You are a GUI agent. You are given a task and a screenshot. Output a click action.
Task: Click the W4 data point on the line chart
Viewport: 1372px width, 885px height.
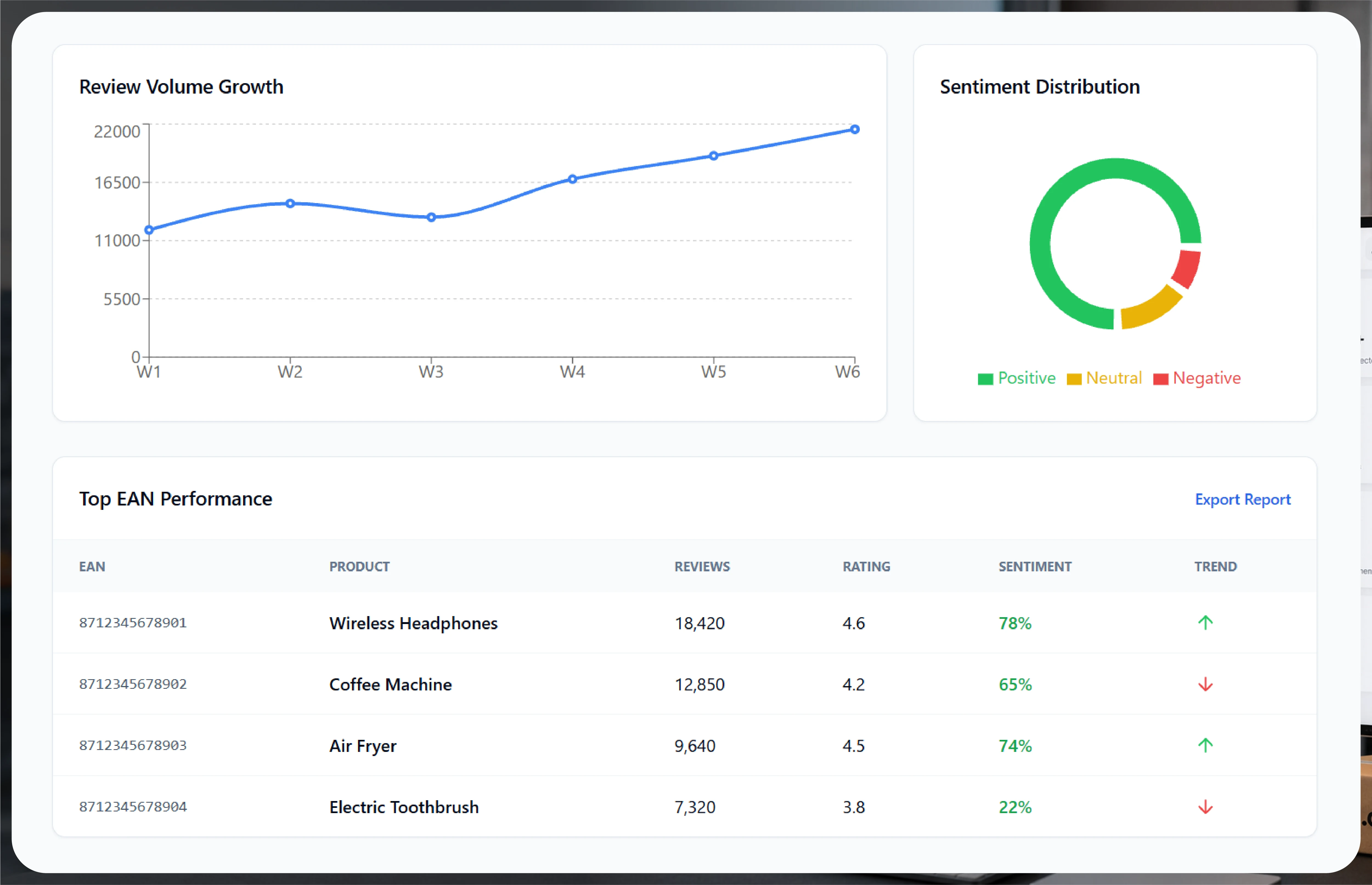(572, 179)
